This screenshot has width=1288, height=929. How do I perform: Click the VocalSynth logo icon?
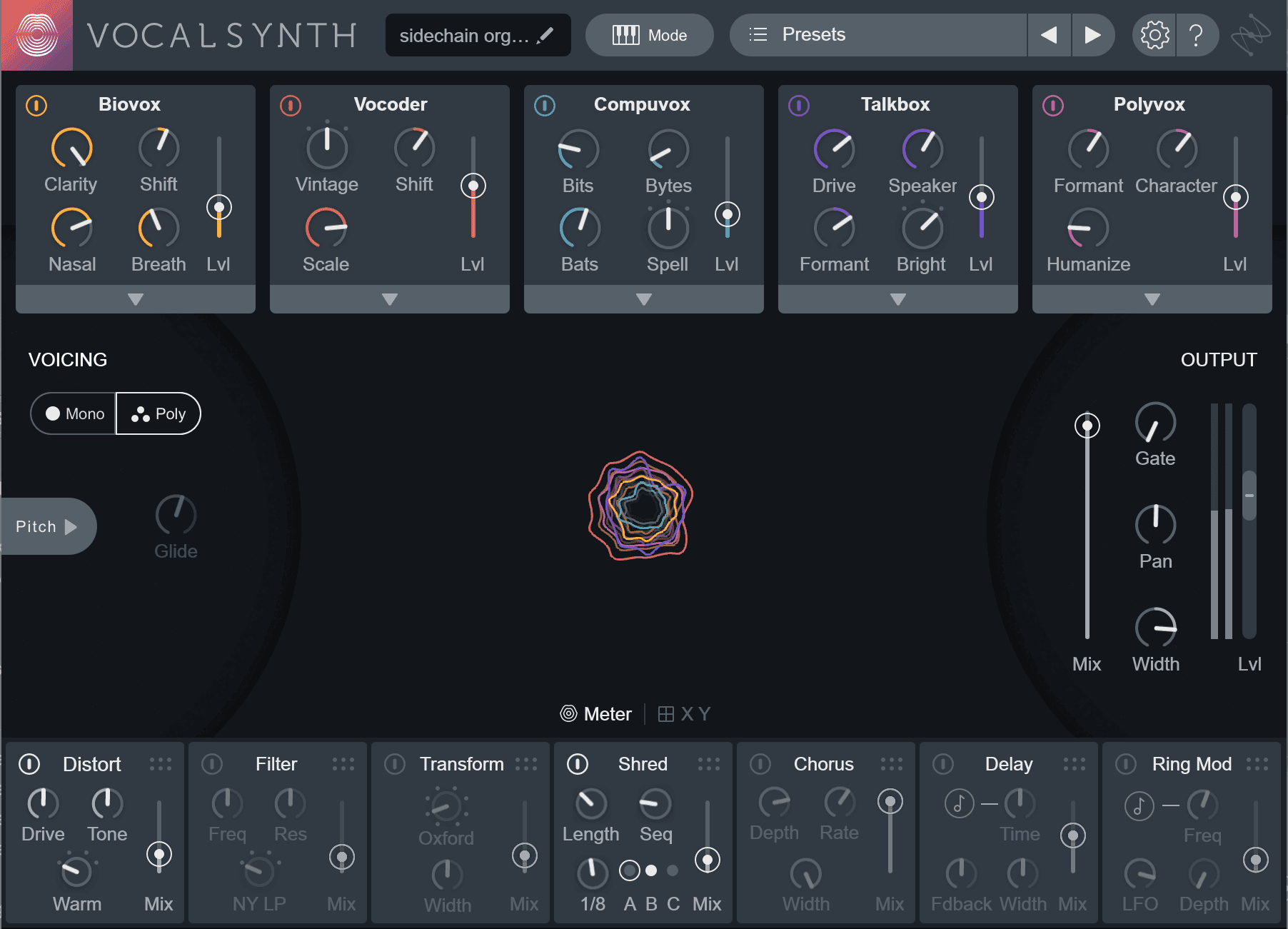click(37, 35)
